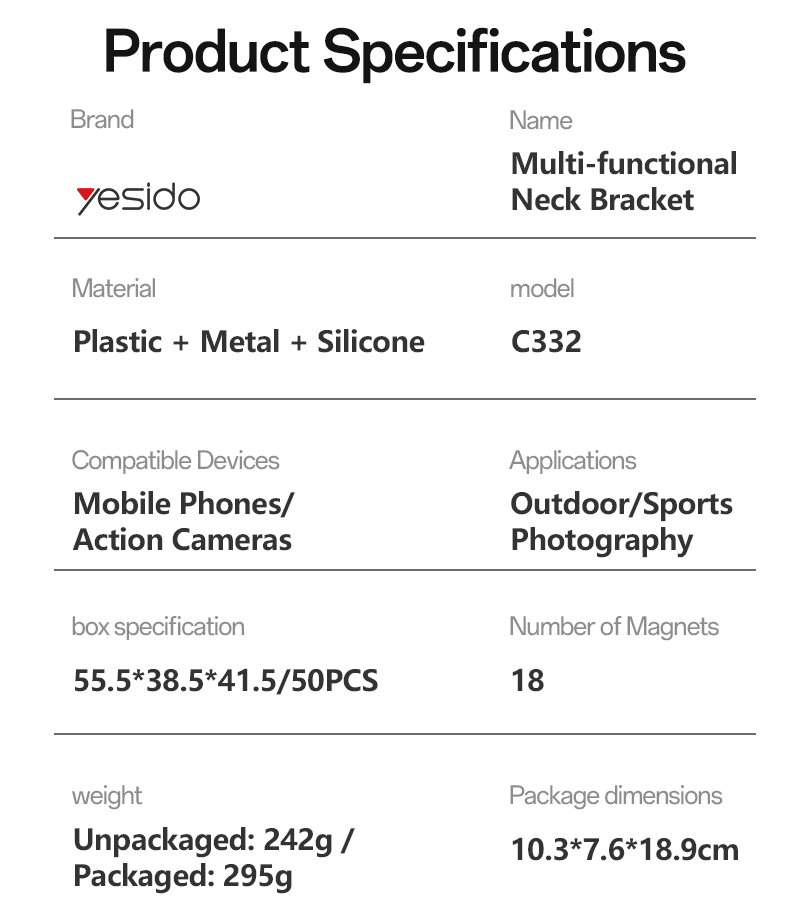Select the Plastic + Metal + Silicone value
The height and width of the screenshot is (900, 790).
tap(249, 342)
